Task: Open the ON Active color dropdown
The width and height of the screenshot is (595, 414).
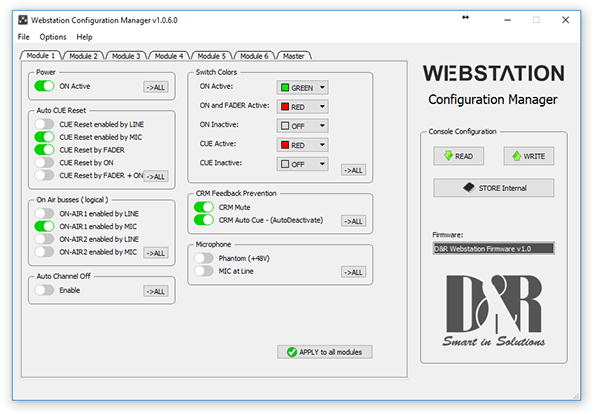Action: [302, 88]
